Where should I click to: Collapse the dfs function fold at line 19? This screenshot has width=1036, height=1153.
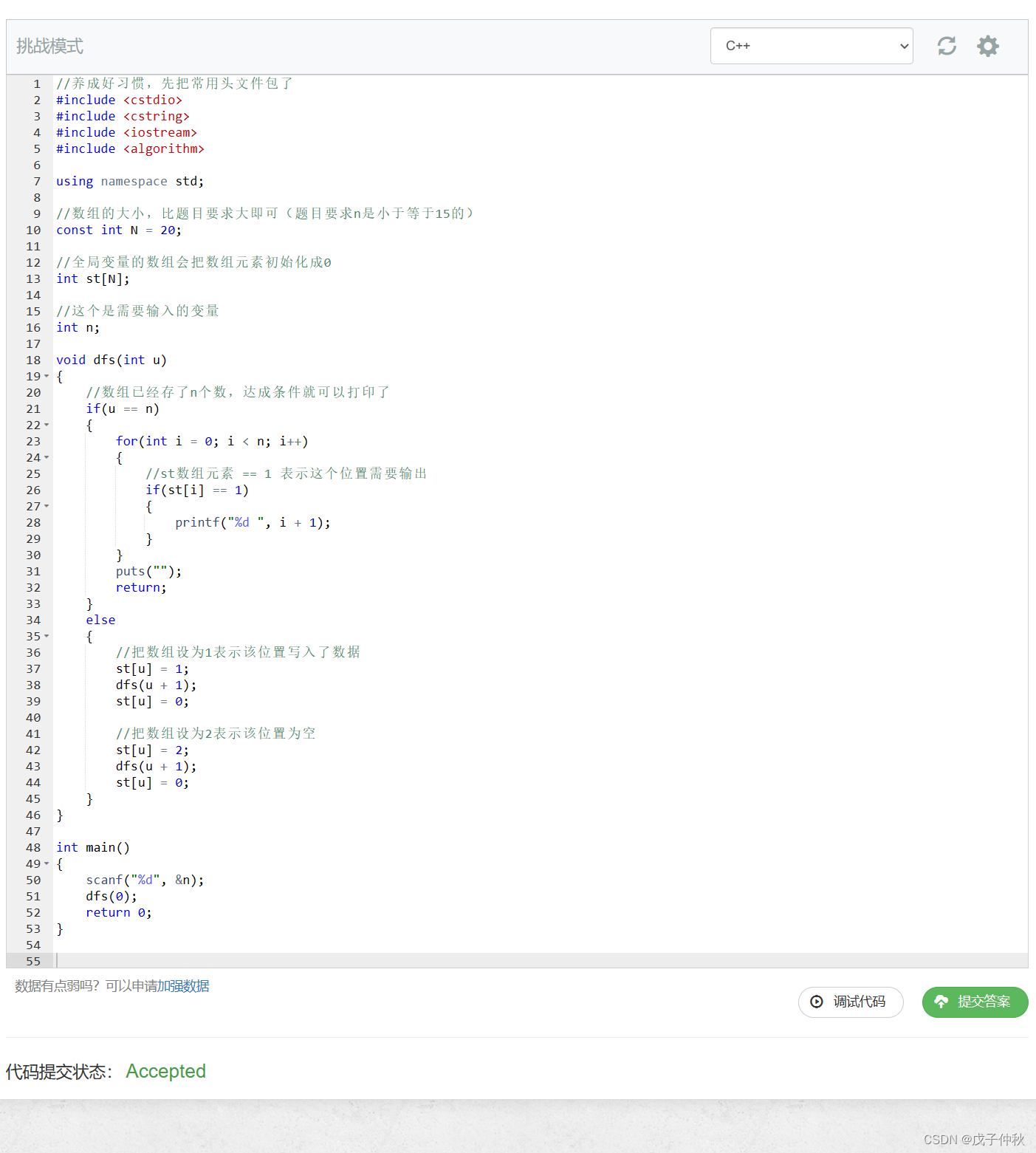(47, 377)
